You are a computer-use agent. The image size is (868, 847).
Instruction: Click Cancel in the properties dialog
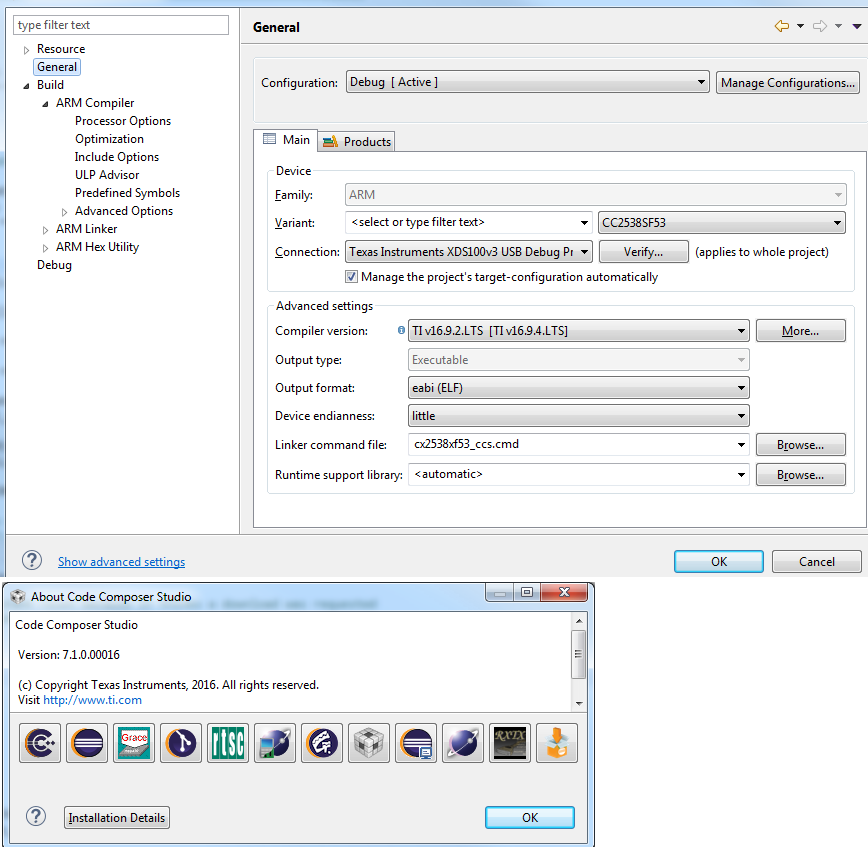[x=817, y=561]
